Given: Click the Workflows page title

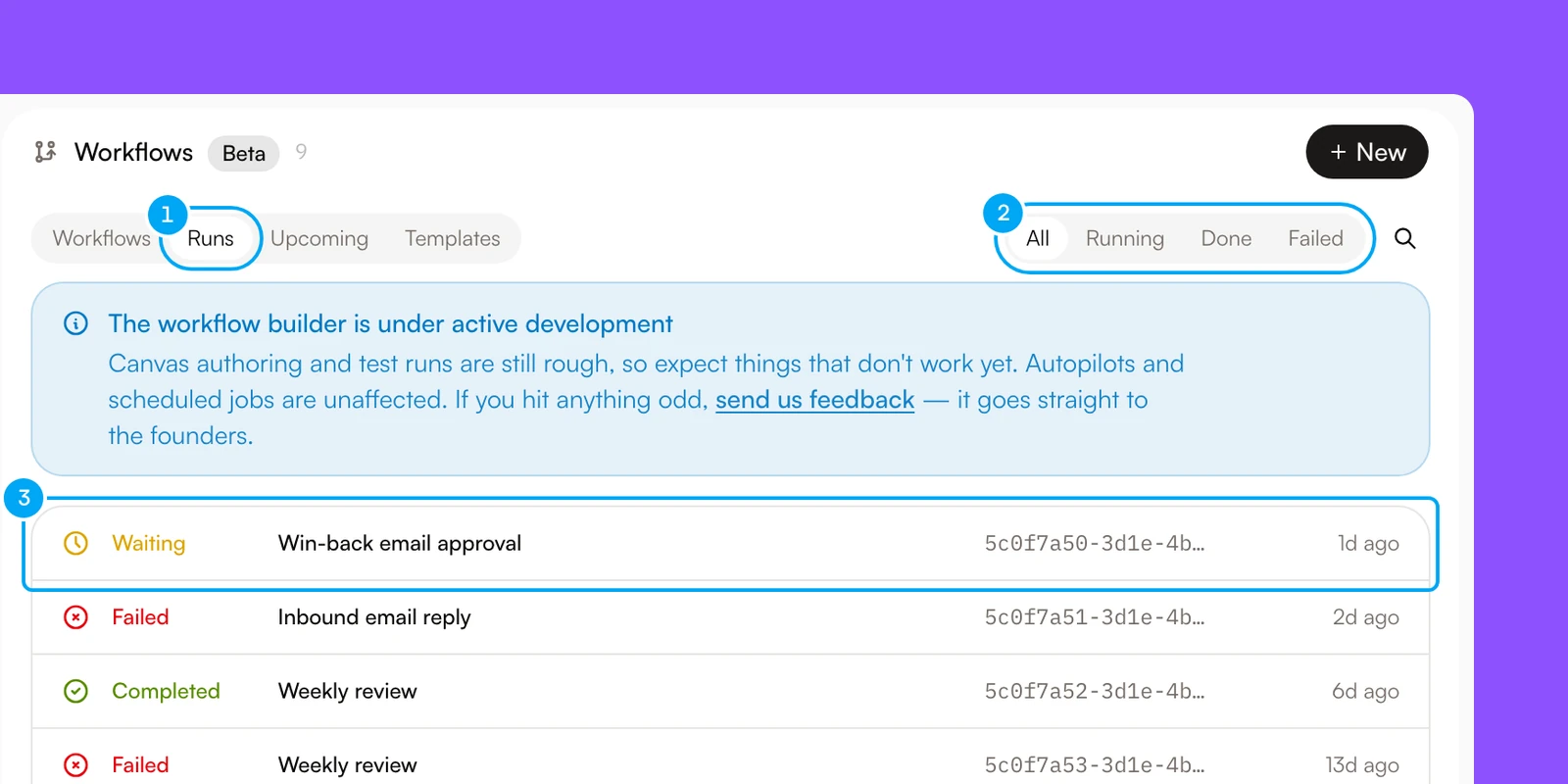Looking at the screenshot, I should (x=133, y=152).
